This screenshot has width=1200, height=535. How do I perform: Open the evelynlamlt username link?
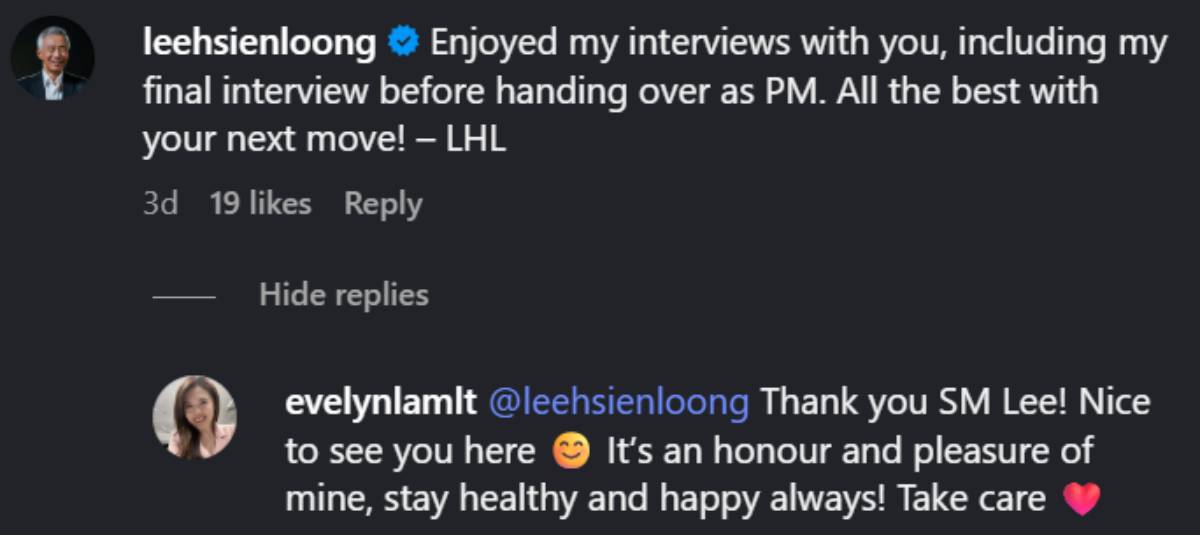(x=379, y=403)
